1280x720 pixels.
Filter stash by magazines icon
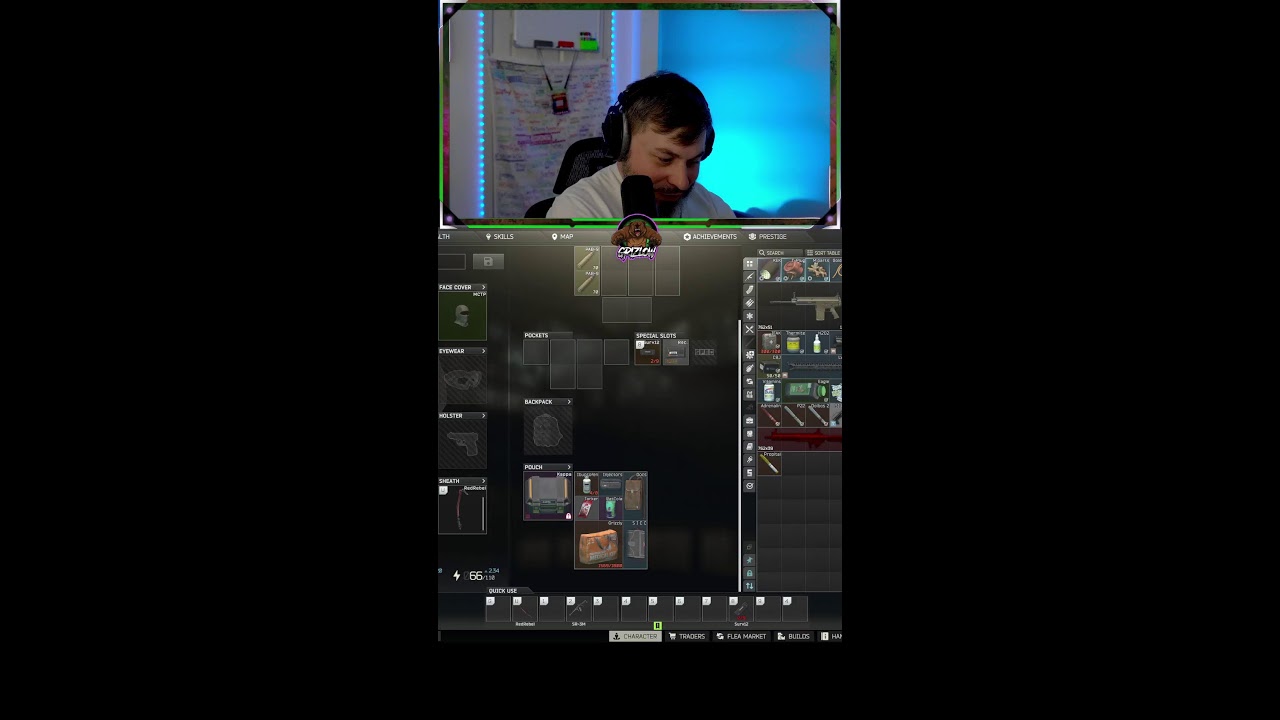pyautogui.click(x=749, y=290)
